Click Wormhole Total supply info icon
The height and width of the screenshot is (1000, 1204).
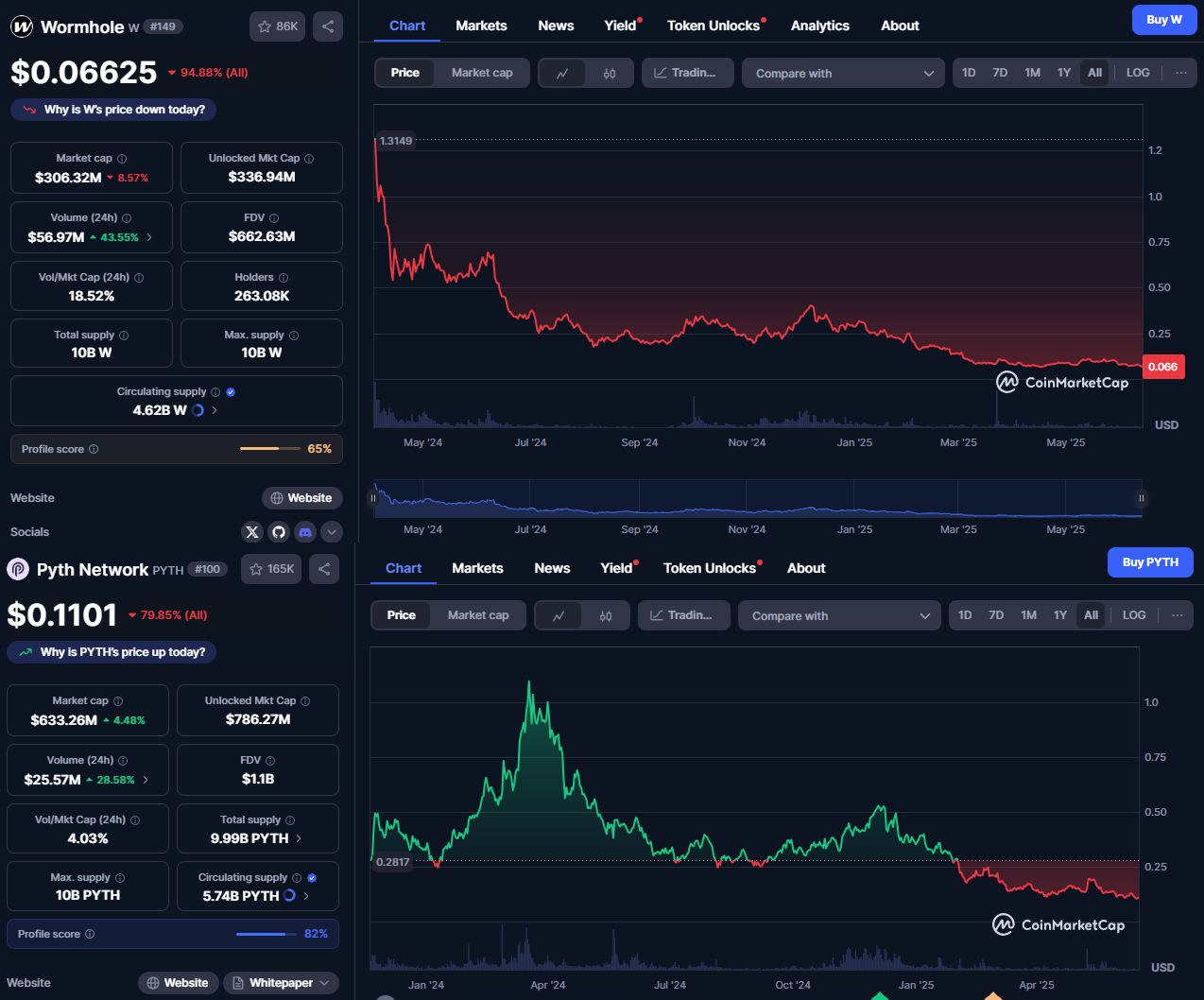click(x=124, y=336)
